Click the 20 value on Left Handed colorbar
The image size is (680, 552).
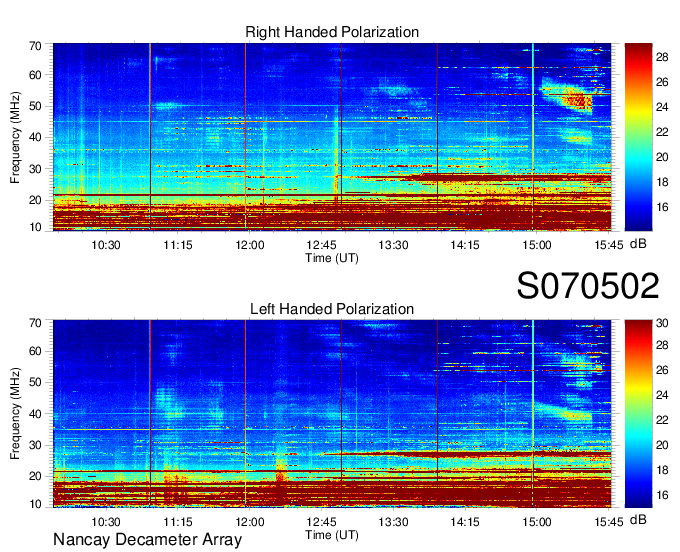(662, 445)
